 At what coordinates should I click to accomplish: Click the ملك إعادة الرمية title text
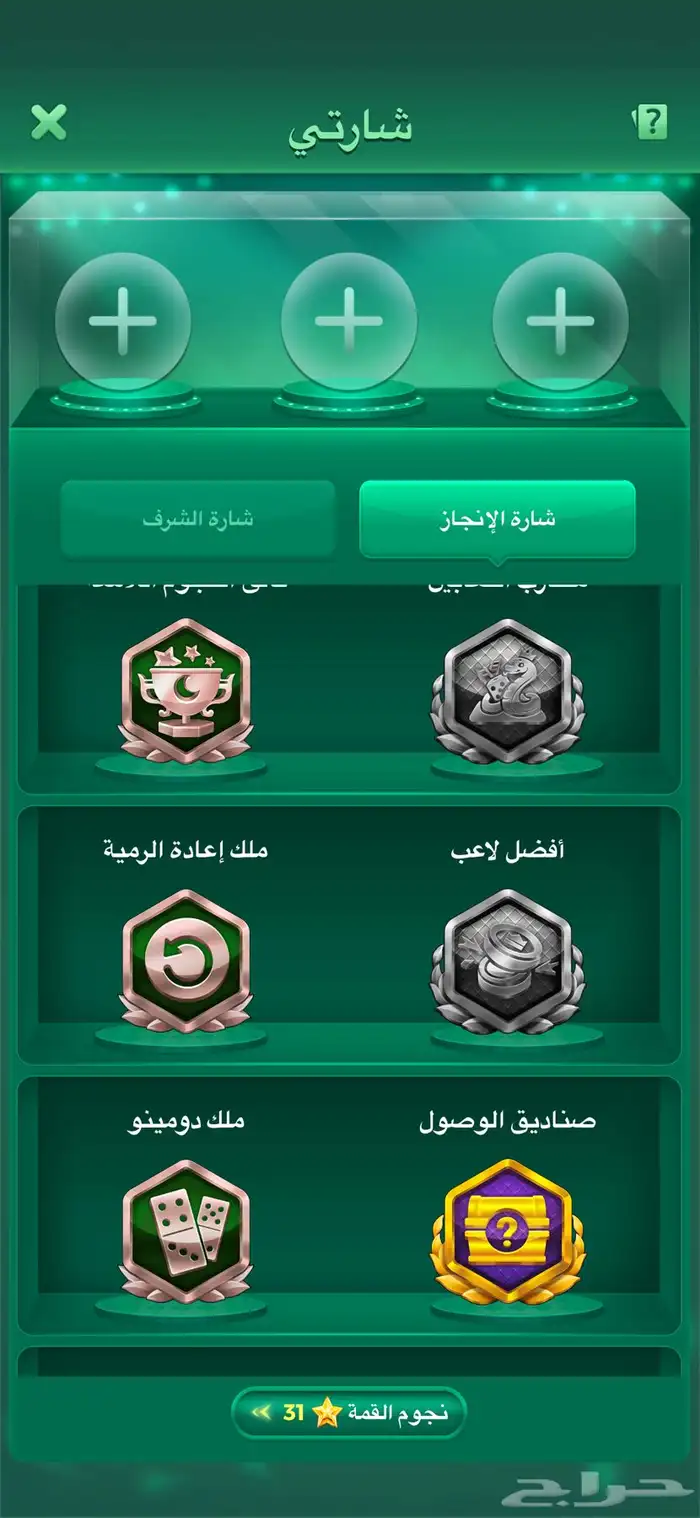185,851
